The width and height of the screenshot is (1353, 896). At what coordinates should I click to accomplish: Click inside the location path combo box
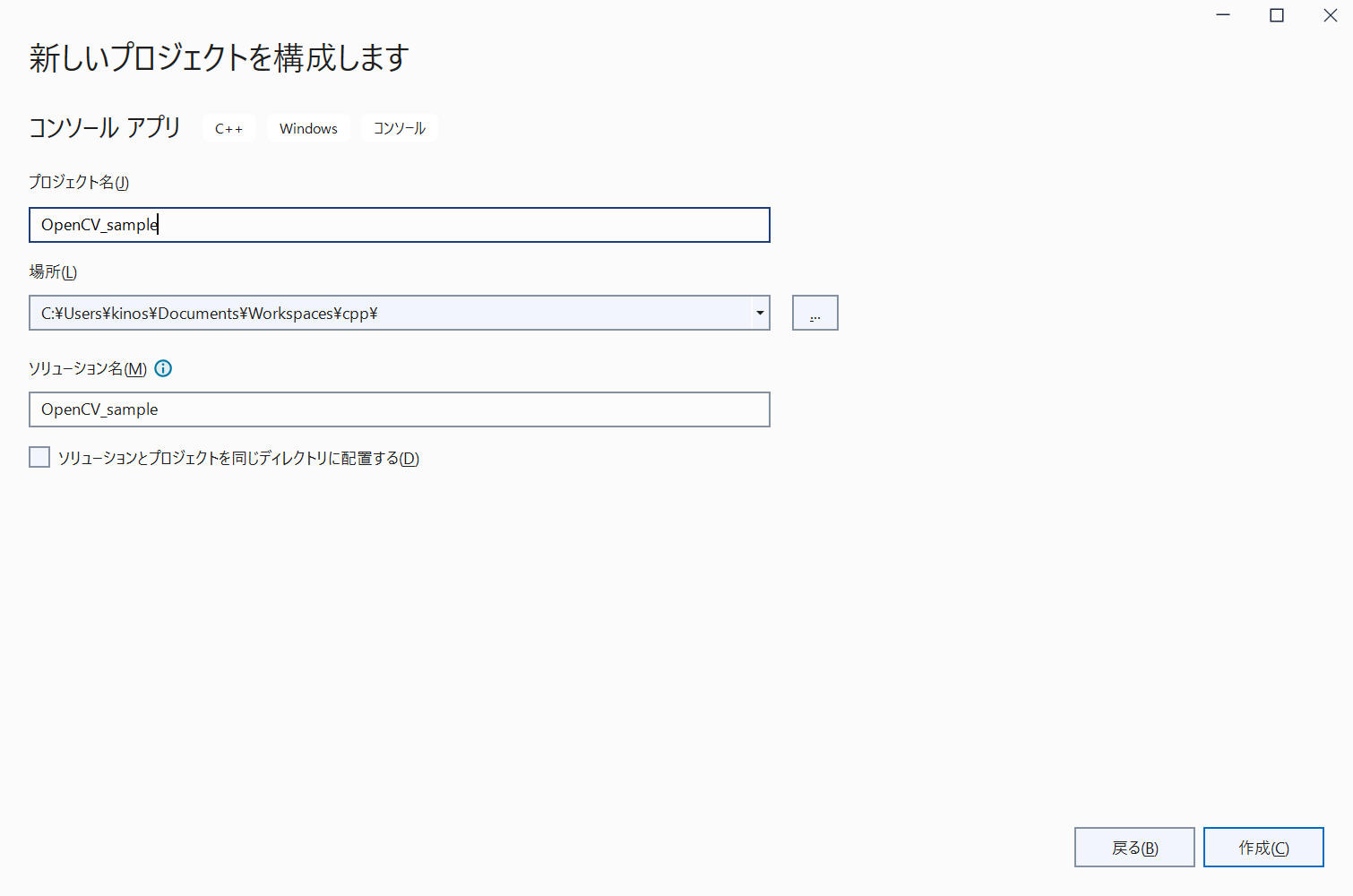(390, 313)
